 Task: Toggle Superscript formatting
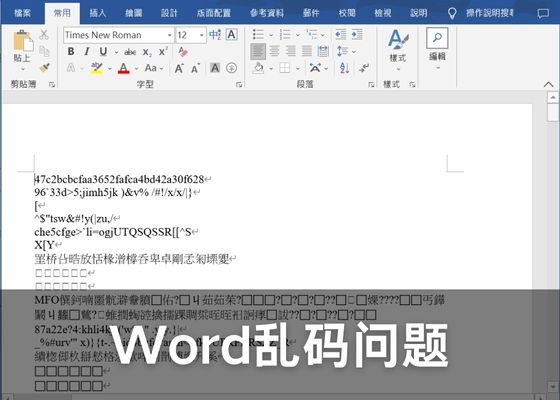tap(163, 51)
